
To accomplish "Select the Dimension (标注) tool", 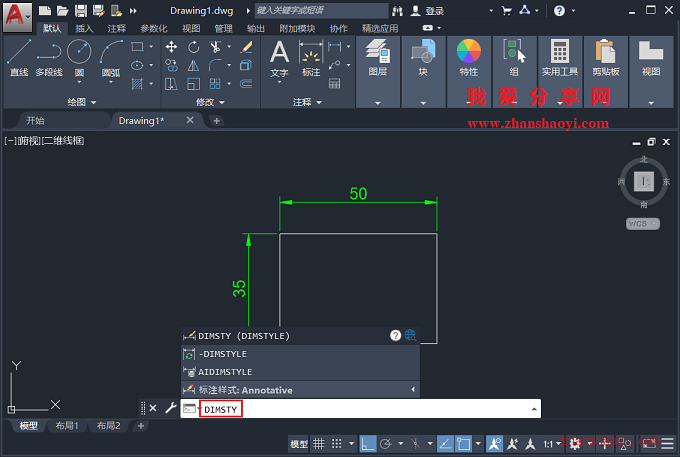I will pyautogui.click(x=311, y=58).
